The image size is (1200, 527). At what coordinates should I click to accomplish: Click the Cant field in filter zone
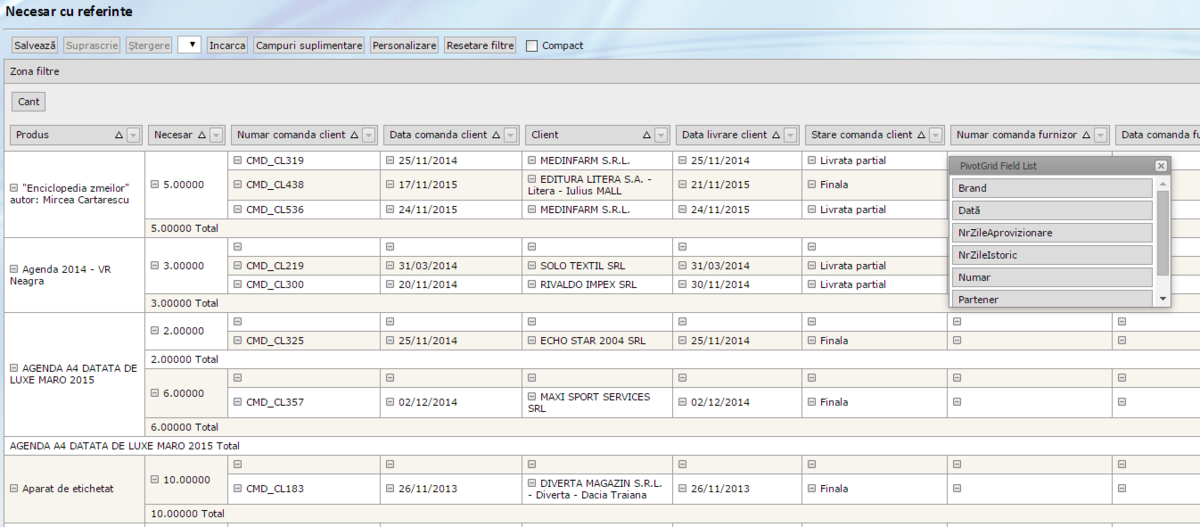pos(29,102)
